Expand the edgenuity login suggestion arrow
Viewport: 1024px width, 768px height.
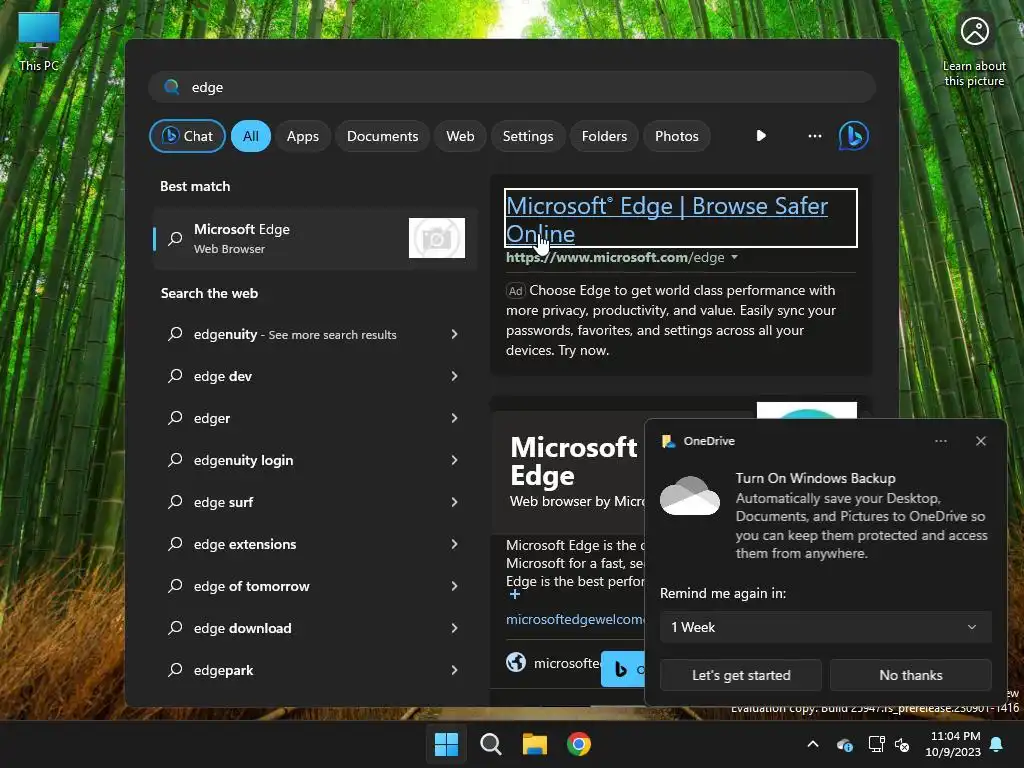455,460
